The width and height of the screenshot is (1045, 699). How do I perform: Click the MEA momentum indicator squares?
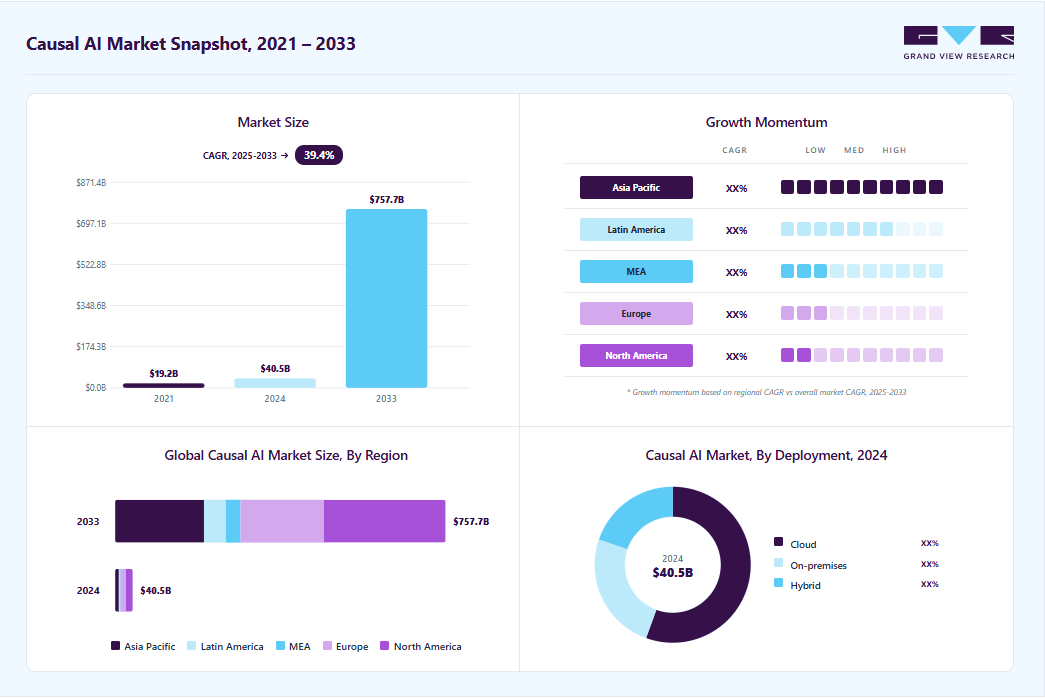pos(862,271)
